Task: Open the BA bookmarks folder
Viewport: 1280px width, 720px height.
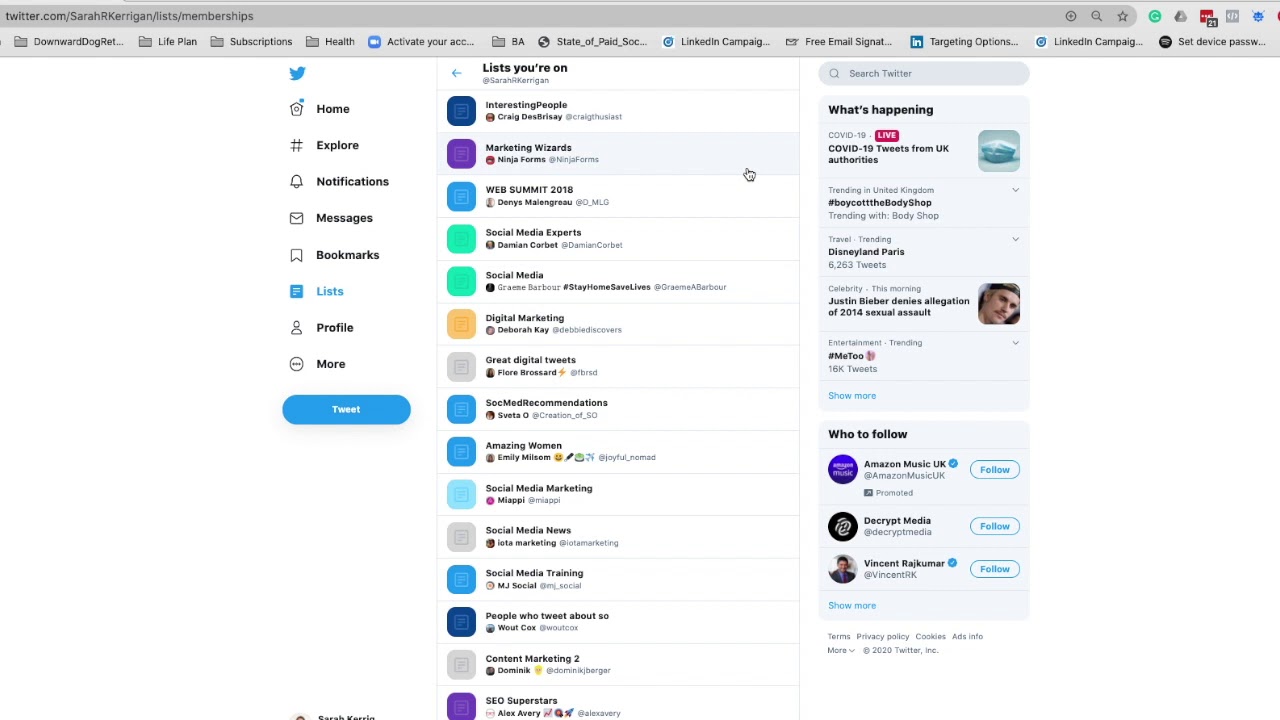Action: click(508, 42)
